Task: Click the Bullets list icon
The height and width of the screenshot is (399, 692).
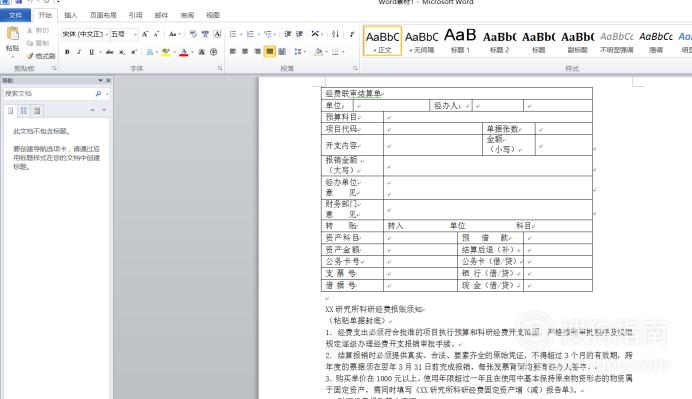Action: point(233,34)
